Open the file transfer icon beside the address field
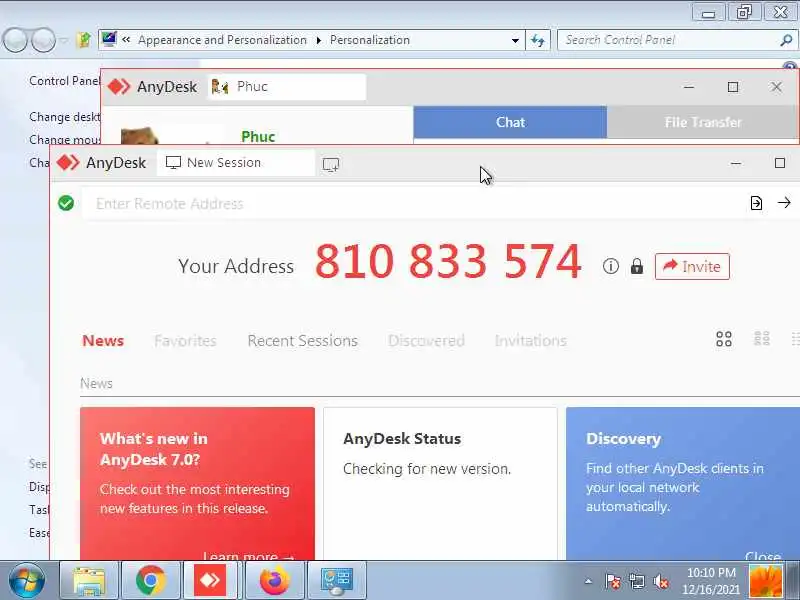The image size is (800, 600). click(x=756, y=203)
